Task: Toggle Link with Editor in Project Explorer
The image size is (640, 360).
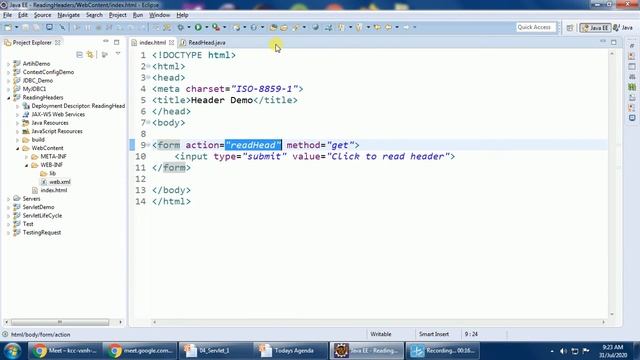Action: pos(90,55)
